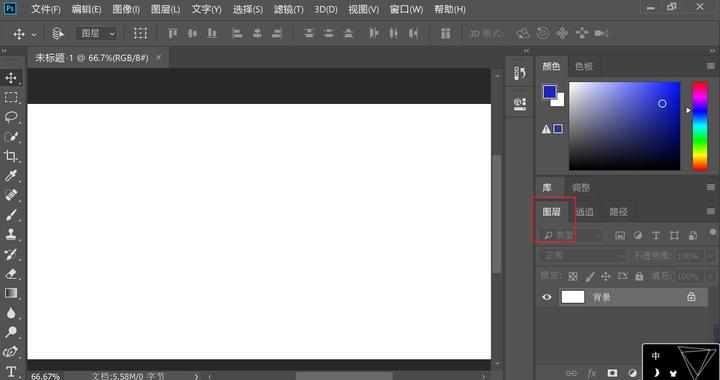
Task: Open the 3D panel icon in dock
Action: pos(520,103)
